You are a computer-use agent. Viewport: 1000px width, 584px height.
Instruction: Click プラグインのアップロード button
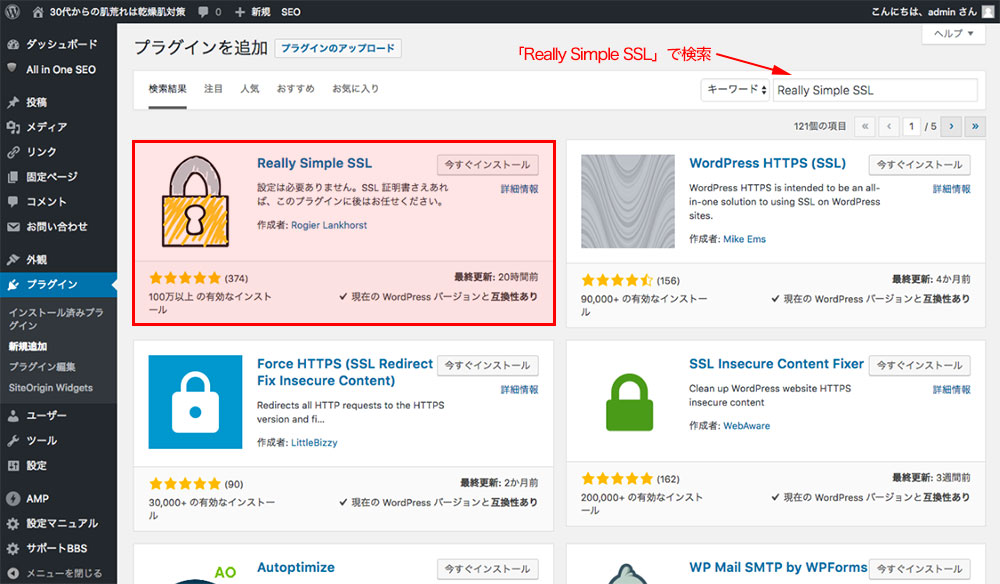(338, 48)
